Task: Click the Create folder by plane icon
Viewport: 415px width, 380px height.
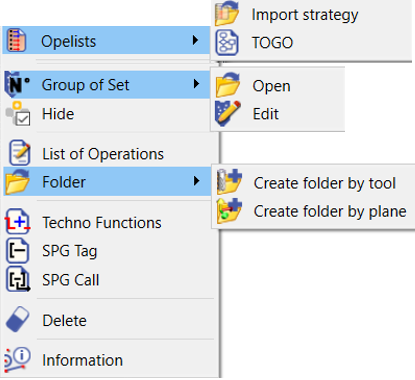Action: (x=229, y=211)
